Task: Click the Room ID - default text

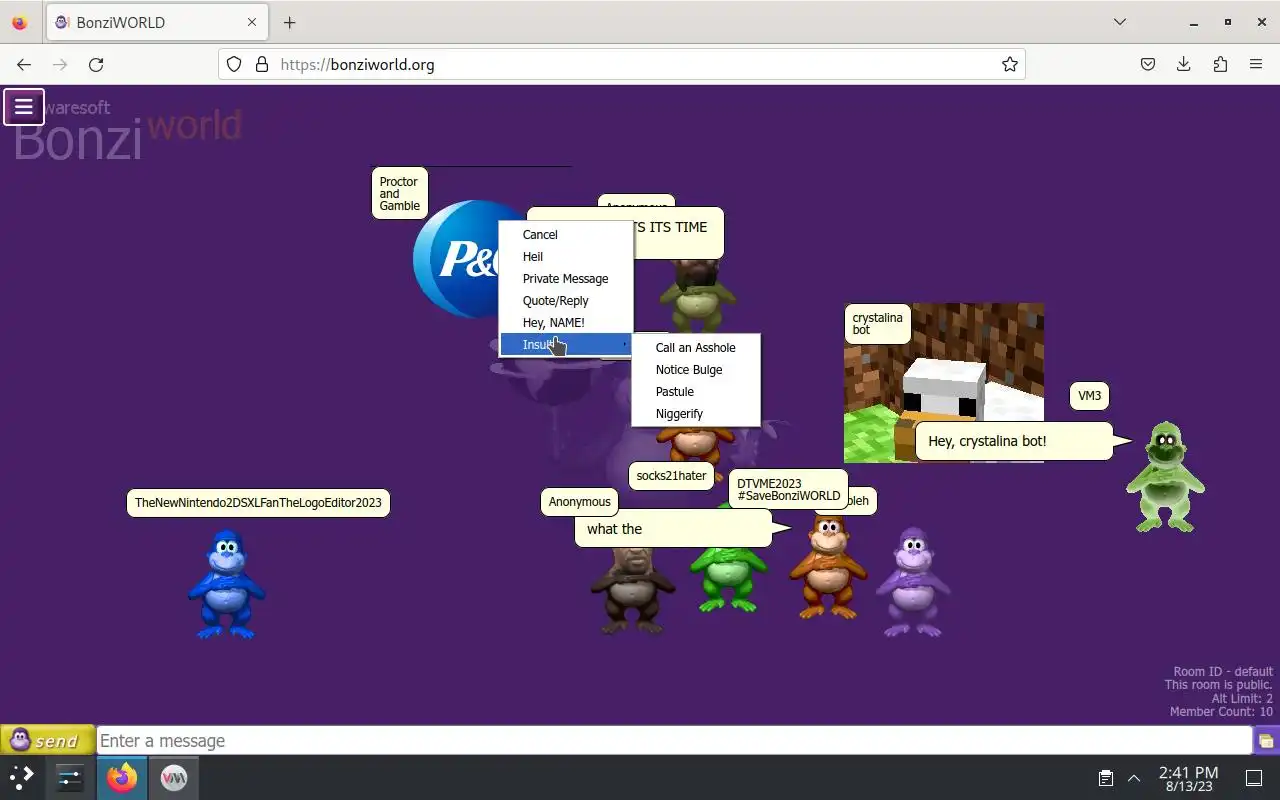Action: pos(1223,672)
